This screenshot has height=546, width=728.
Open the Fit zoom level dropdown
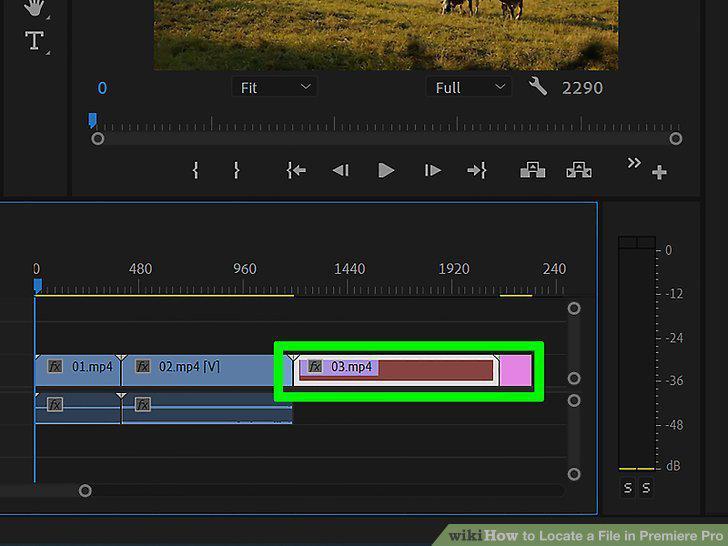274,87
